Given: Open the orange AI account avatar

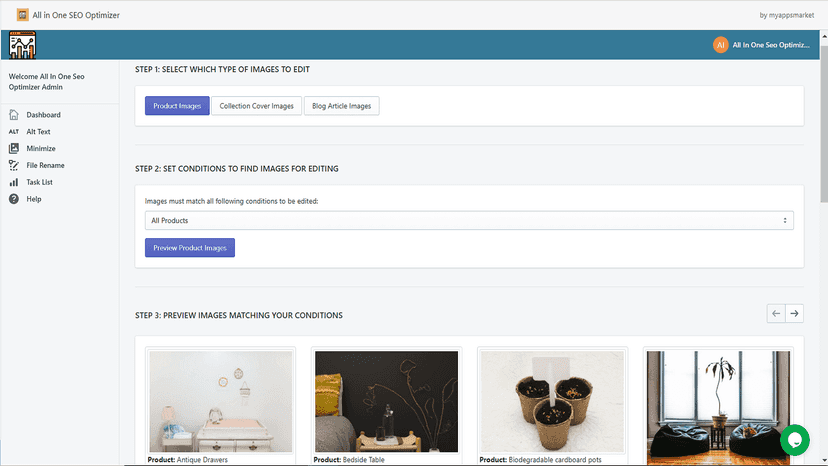Looking at the screenshot, I should pos(720,45).
